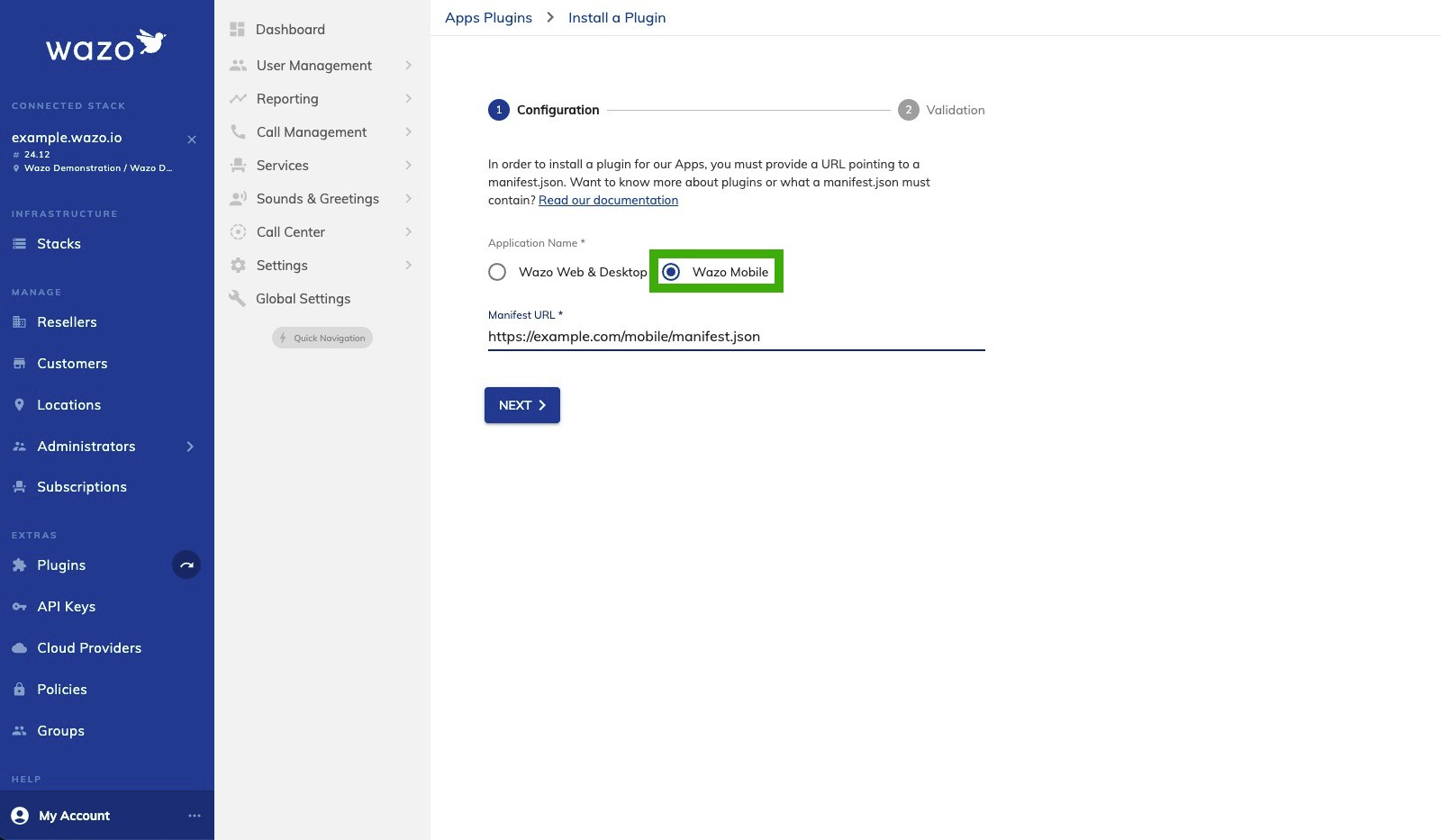This screenshot has width=1441, height=840.
Task: Click the API Keys key icon
Action: [19, 607]
